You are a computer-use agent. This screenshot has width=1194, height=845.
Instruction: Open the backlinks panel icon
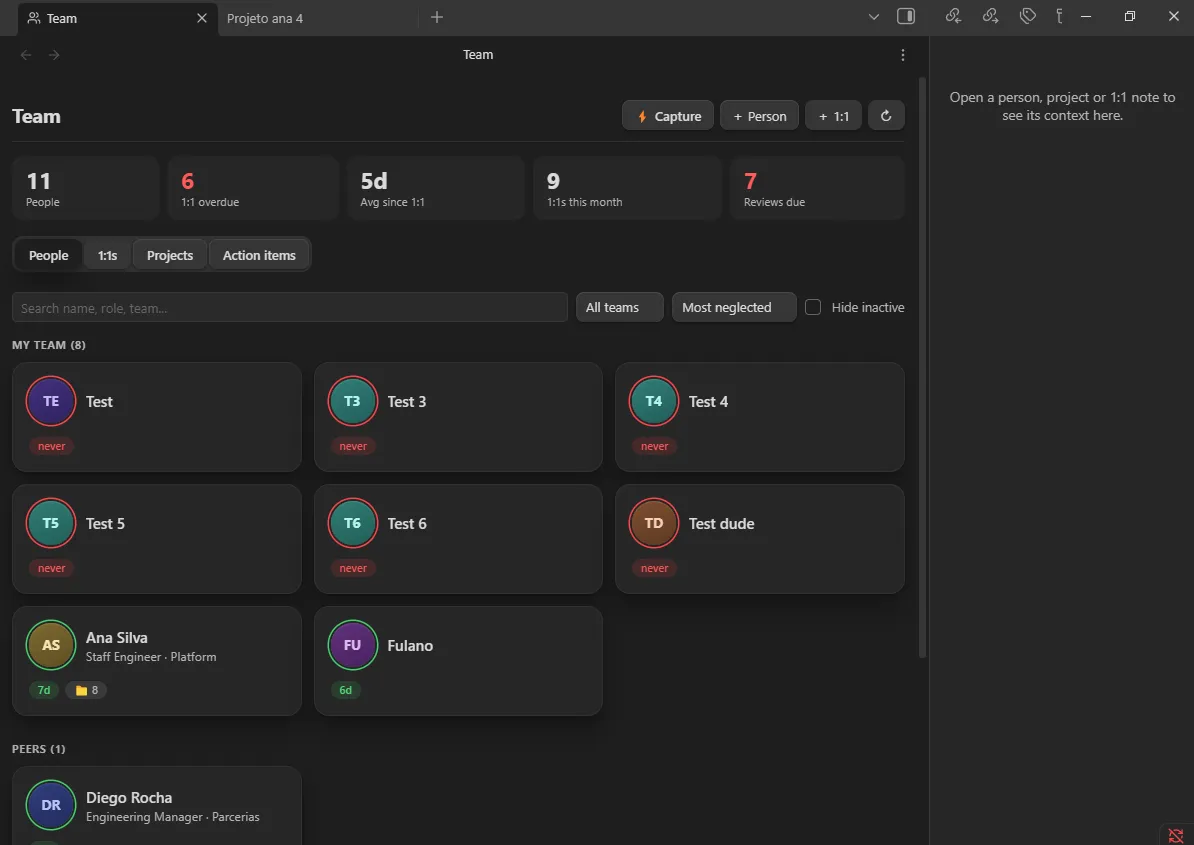coord(953,16)
